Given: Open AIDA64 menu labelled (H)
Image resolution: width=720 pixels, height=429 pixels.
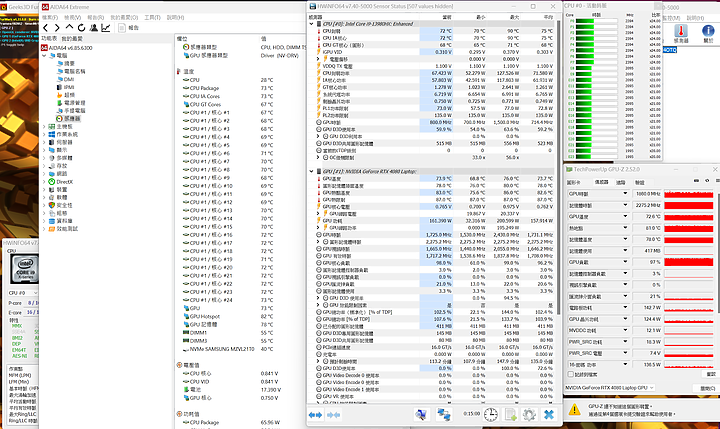Looking at the screenshot, I should click(175, 17).
